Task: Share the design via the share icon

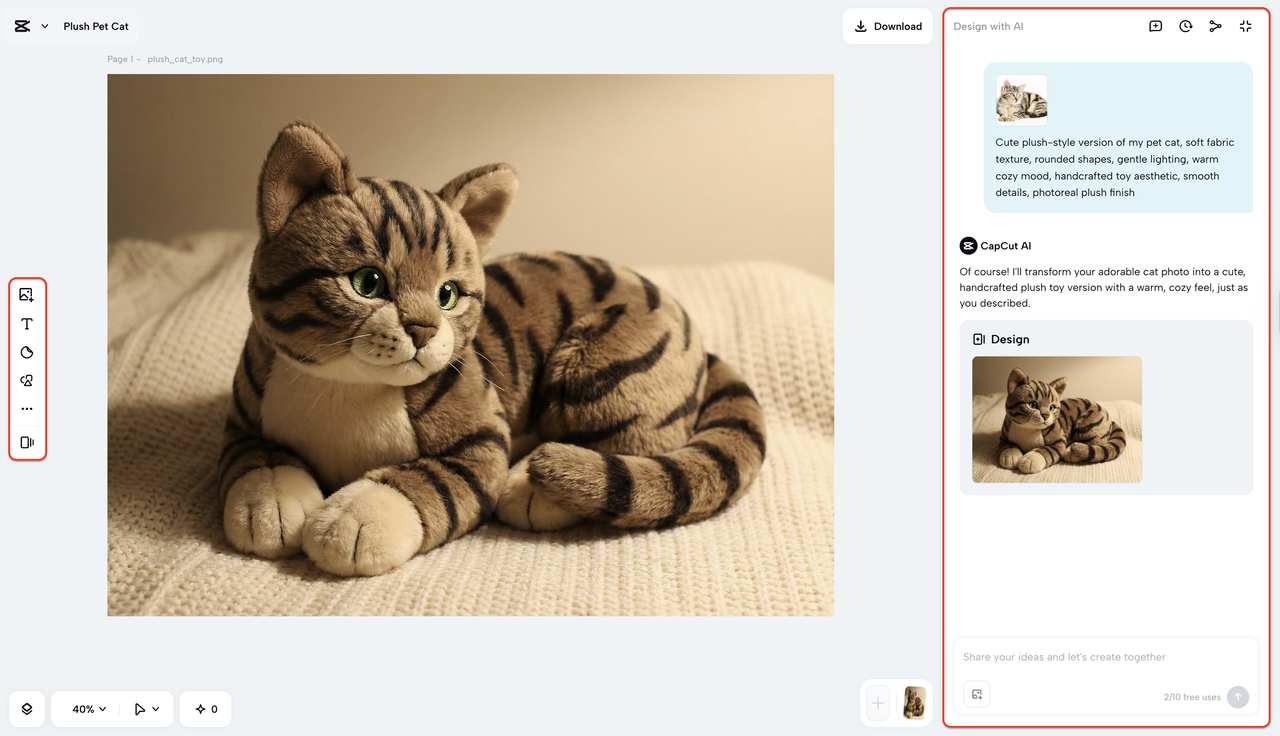Action: (1215, 26)
